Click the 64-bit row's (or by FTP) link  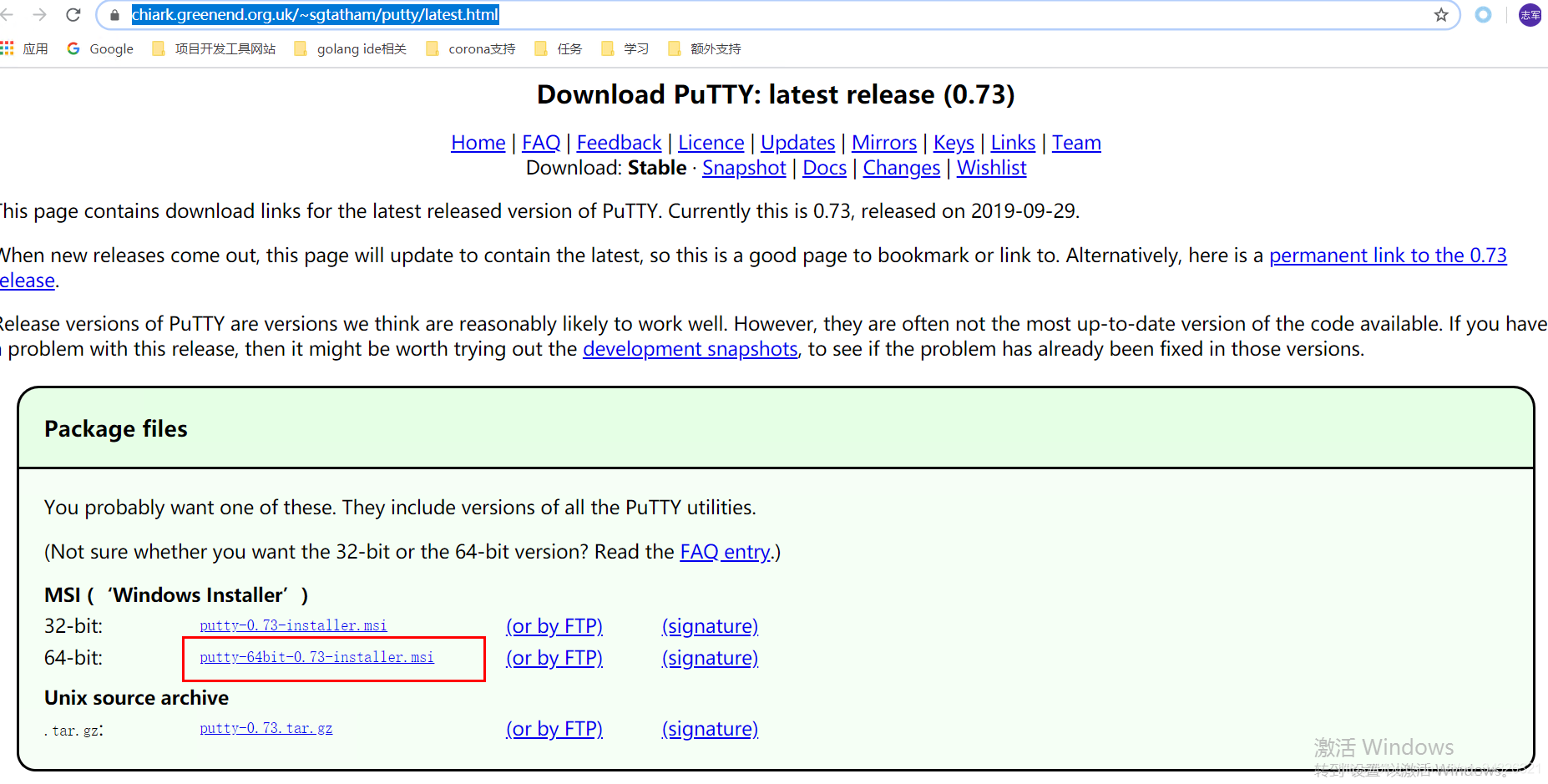click(x=554, y=658)
